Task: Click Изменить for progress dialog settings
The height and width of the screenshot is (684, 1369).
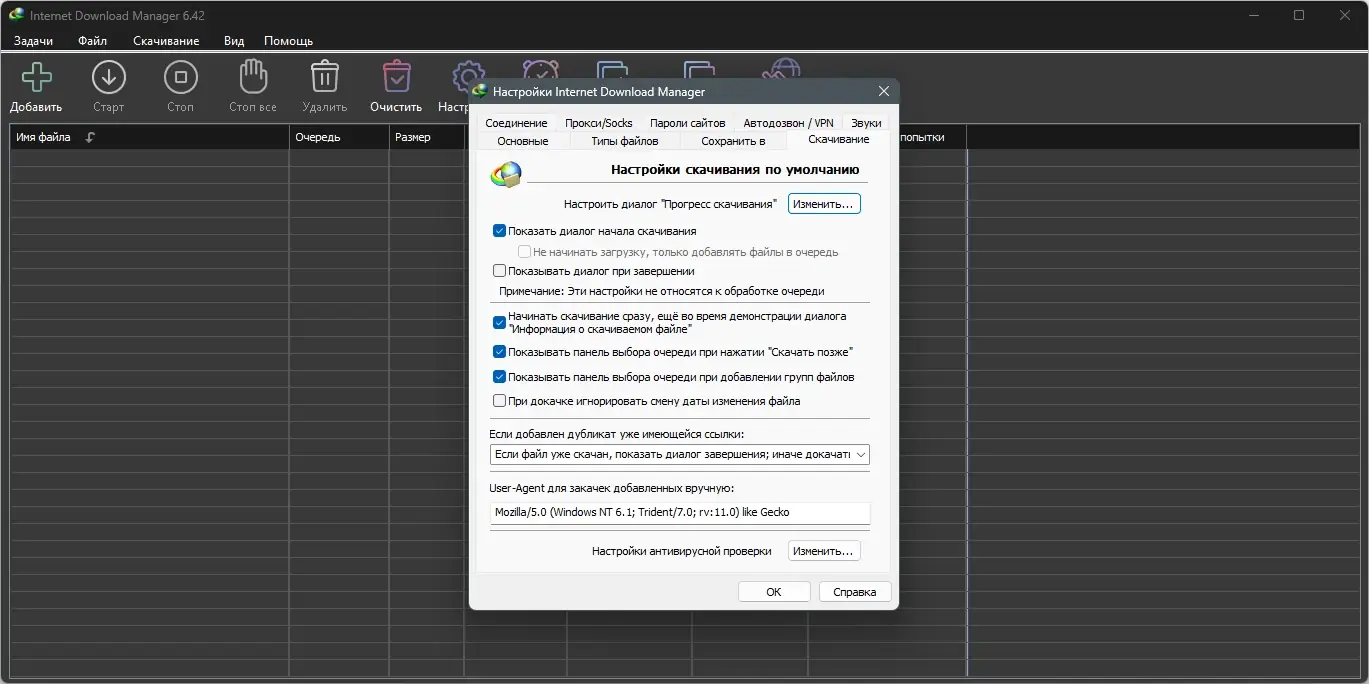Action: click(x=824, y=204)
